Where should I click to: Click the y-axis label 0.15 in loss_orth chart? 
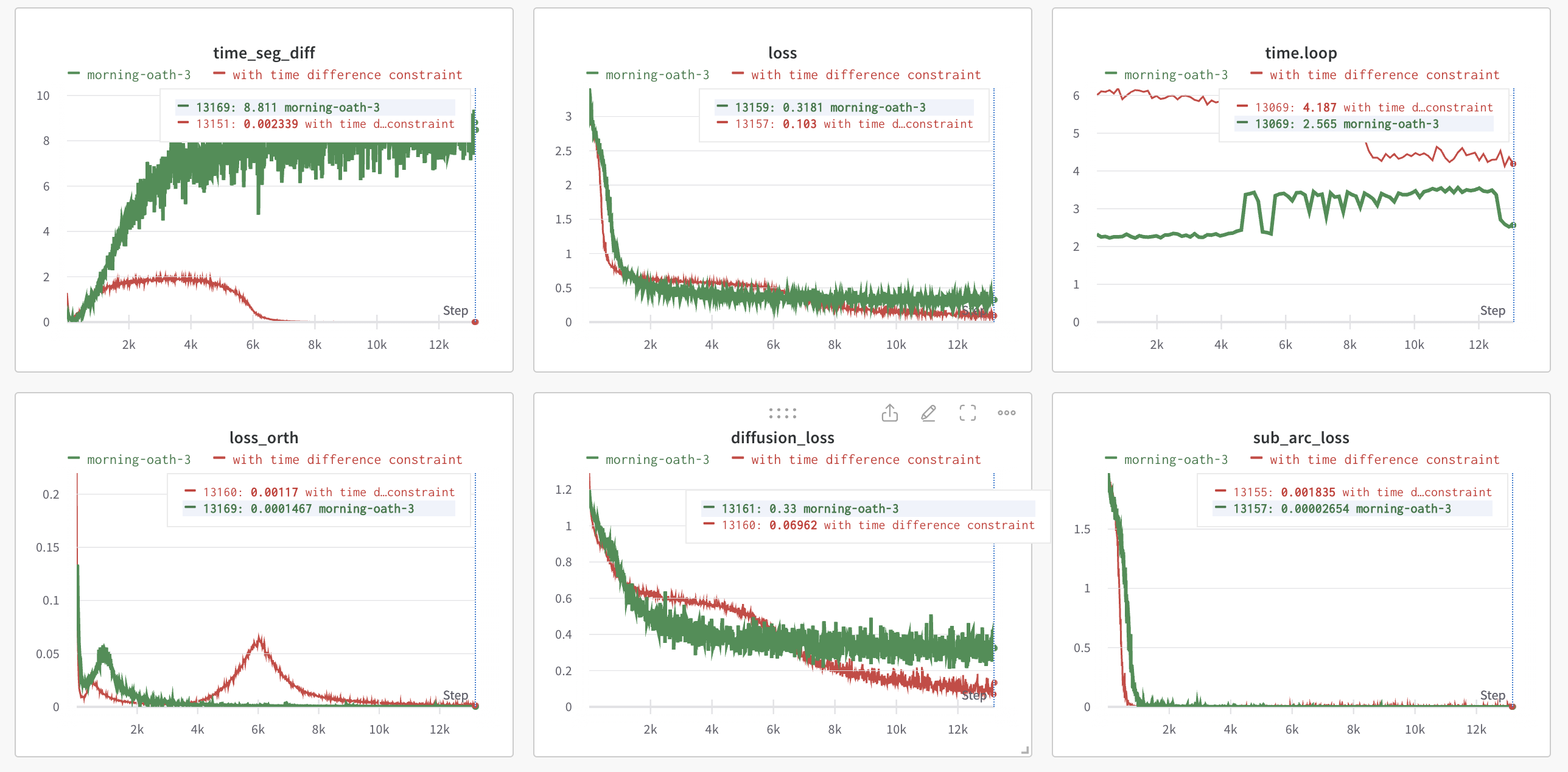tap(47, 547)
